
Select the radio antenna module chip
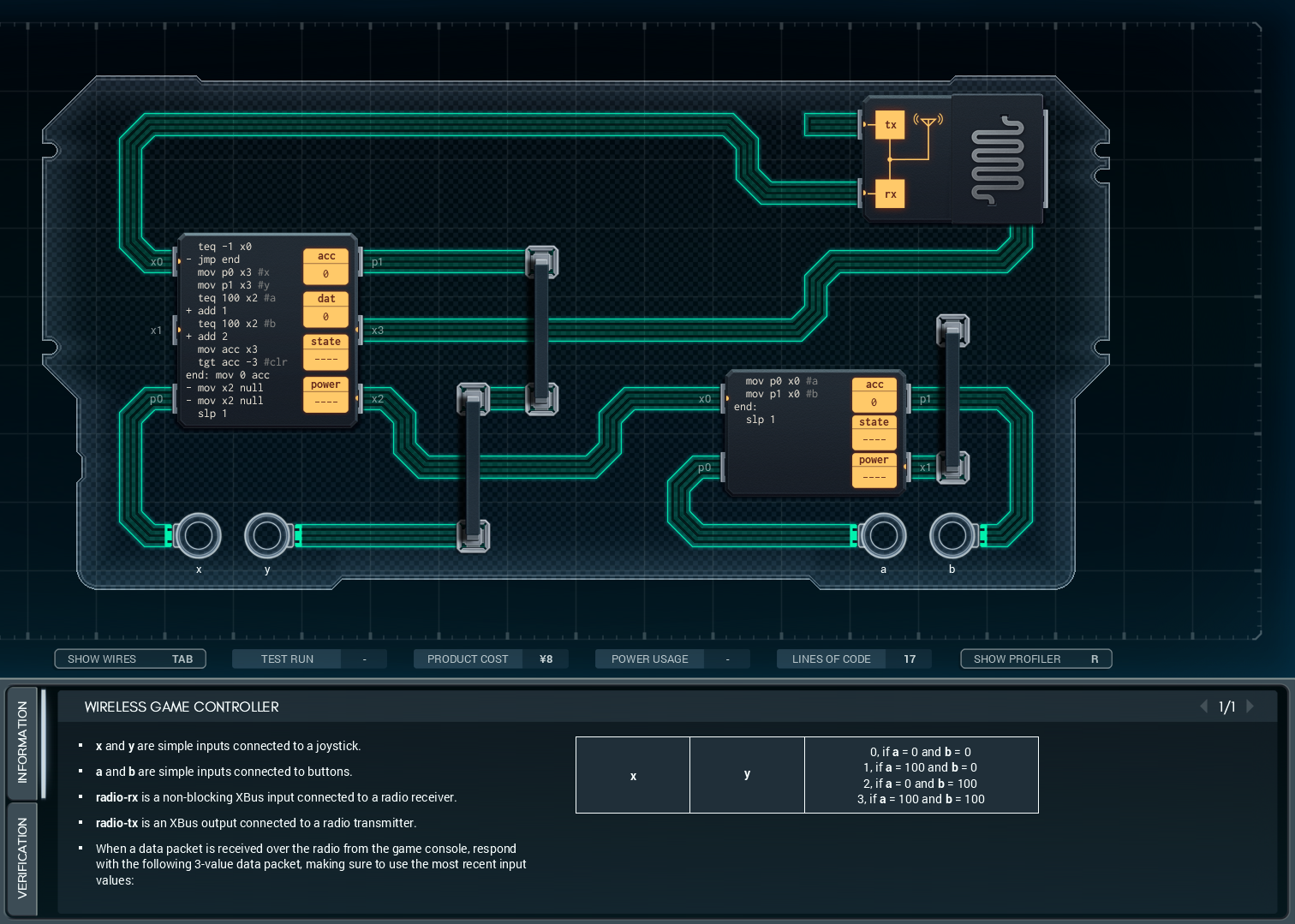coord(996,159)
